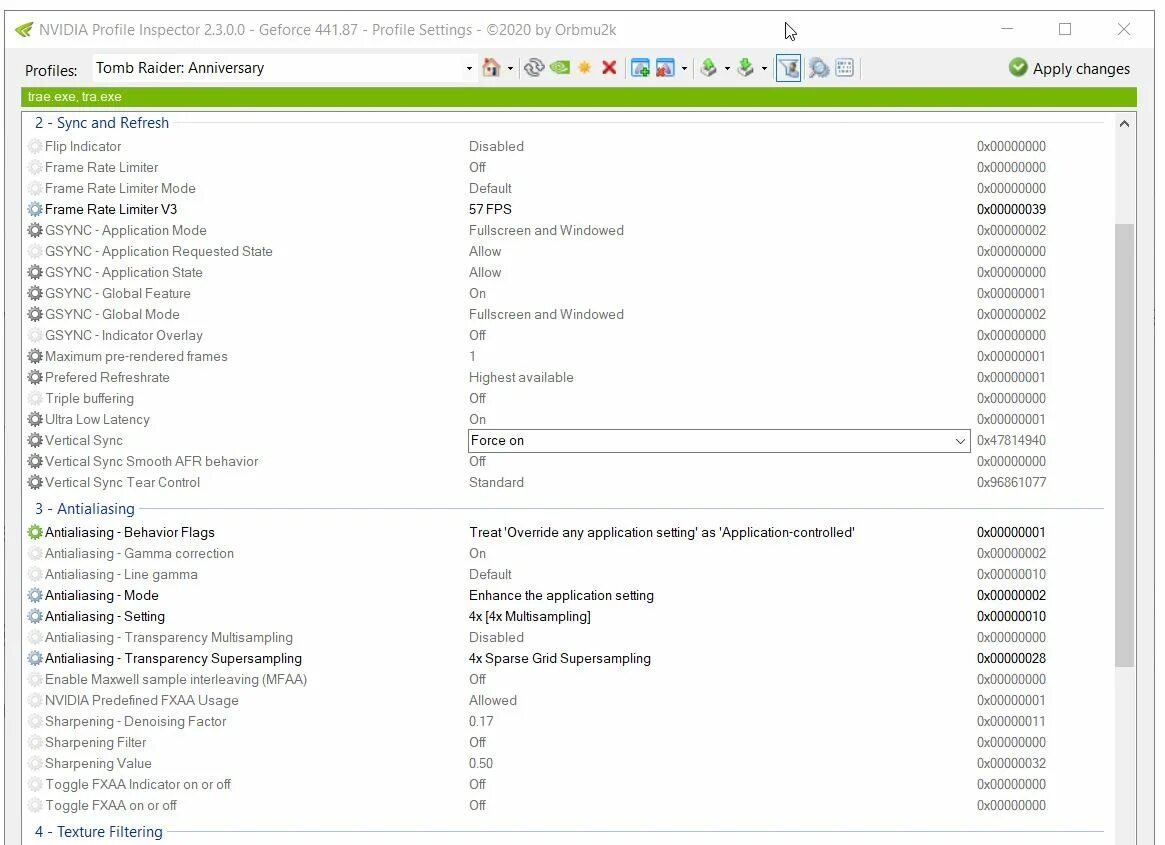
Task: Open scan for modified profiles magnifier icon
Action: pyautogui.click(x=818, y=68)
